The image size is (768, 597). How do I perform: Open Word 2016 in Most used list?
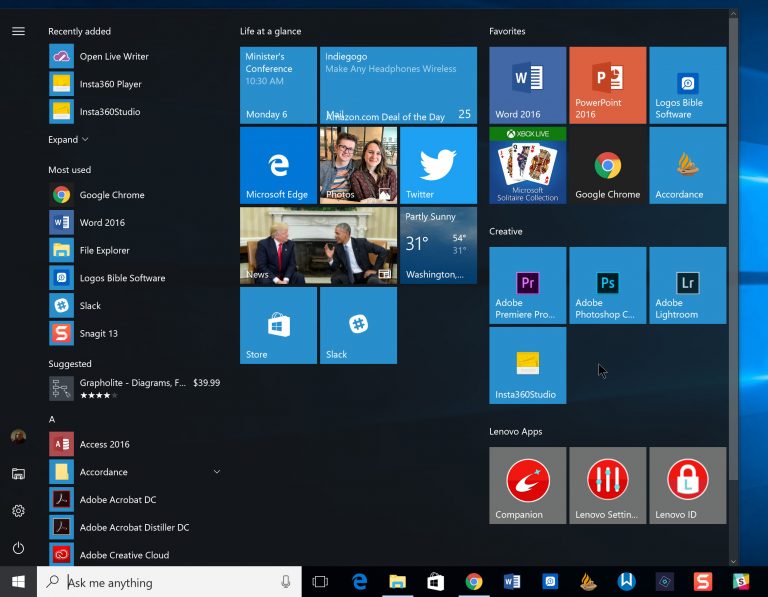[135, 222]
